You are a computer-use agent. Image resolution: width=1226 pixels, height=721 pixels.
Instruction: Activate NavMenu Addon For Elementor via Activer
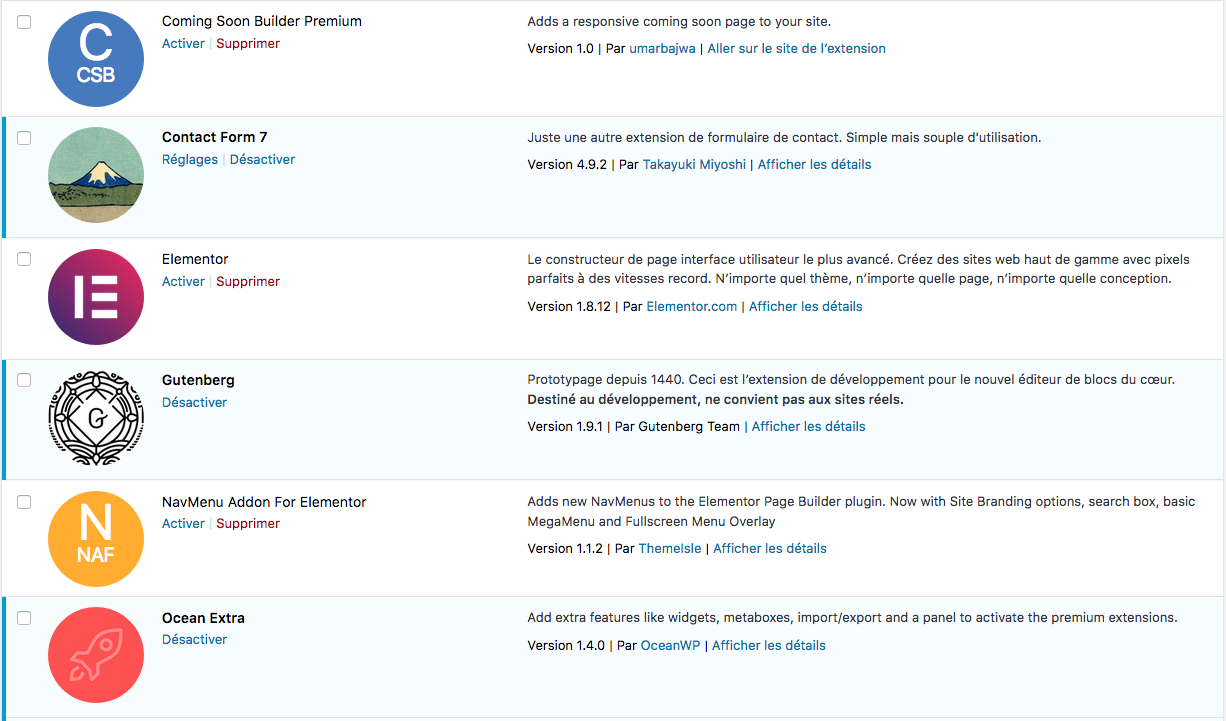pyautogui.click(x=183, y=523)
